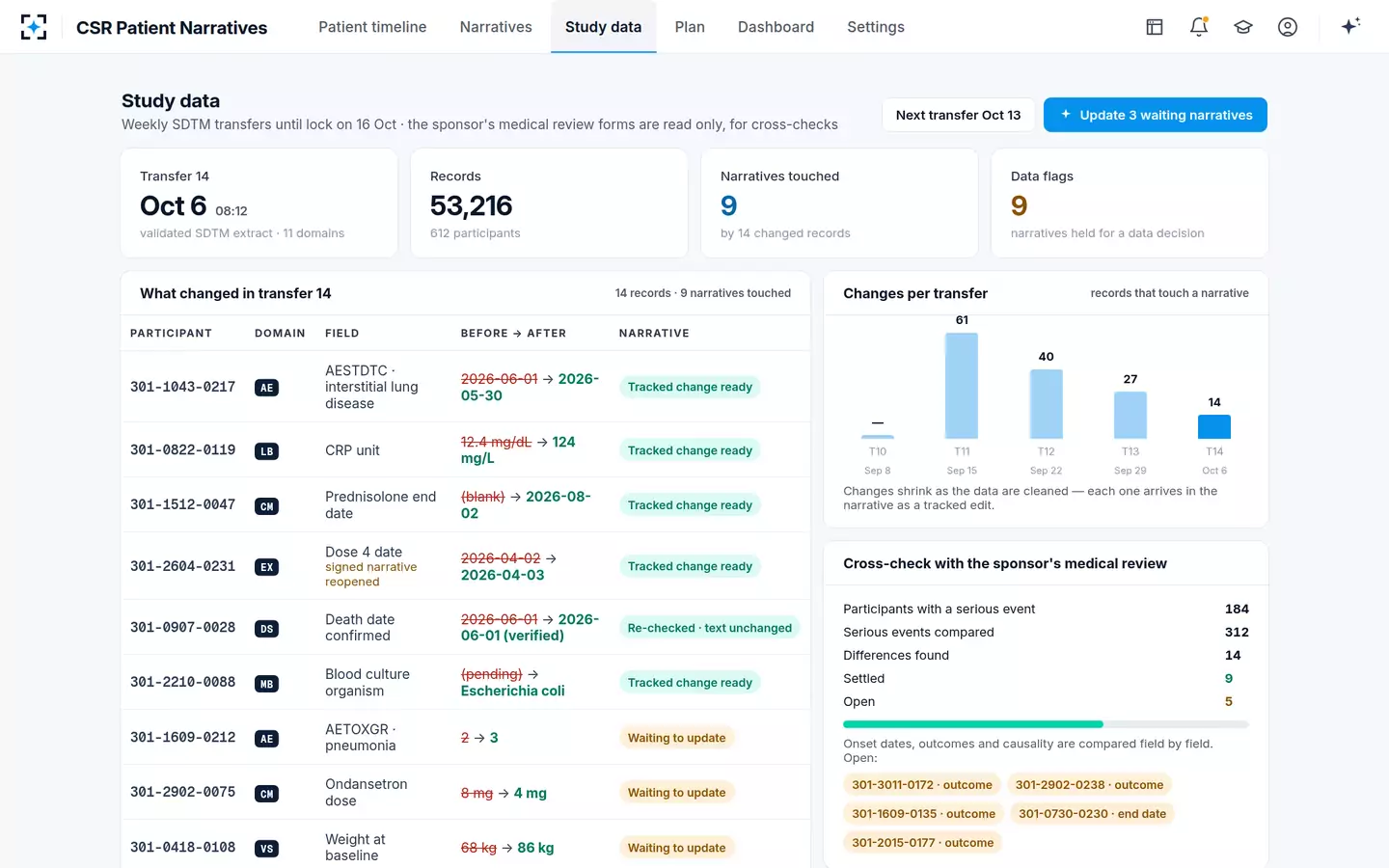Viewport: 1389px width, 868px height.
Task: Click Escherichia coli after value
Action: point(513,692)
